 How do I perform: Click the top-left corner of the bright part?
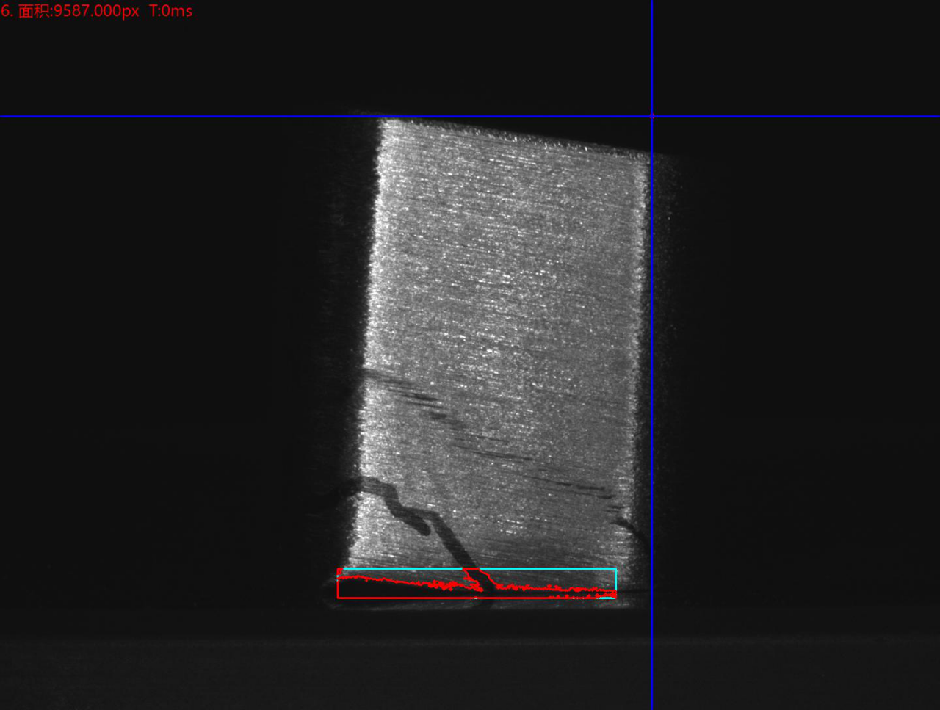(380, 122)
